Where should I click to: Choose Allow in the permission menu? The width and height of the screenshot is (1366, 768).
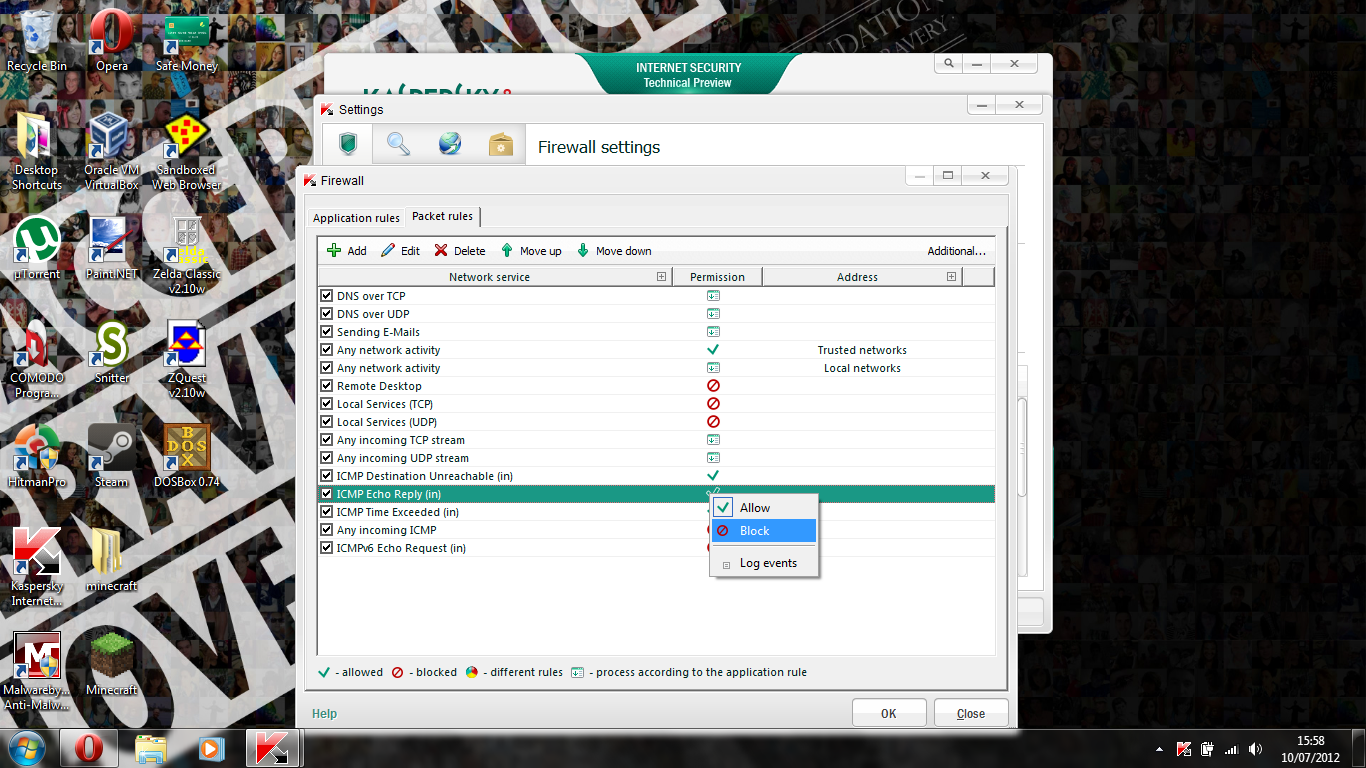click(764, 508)
